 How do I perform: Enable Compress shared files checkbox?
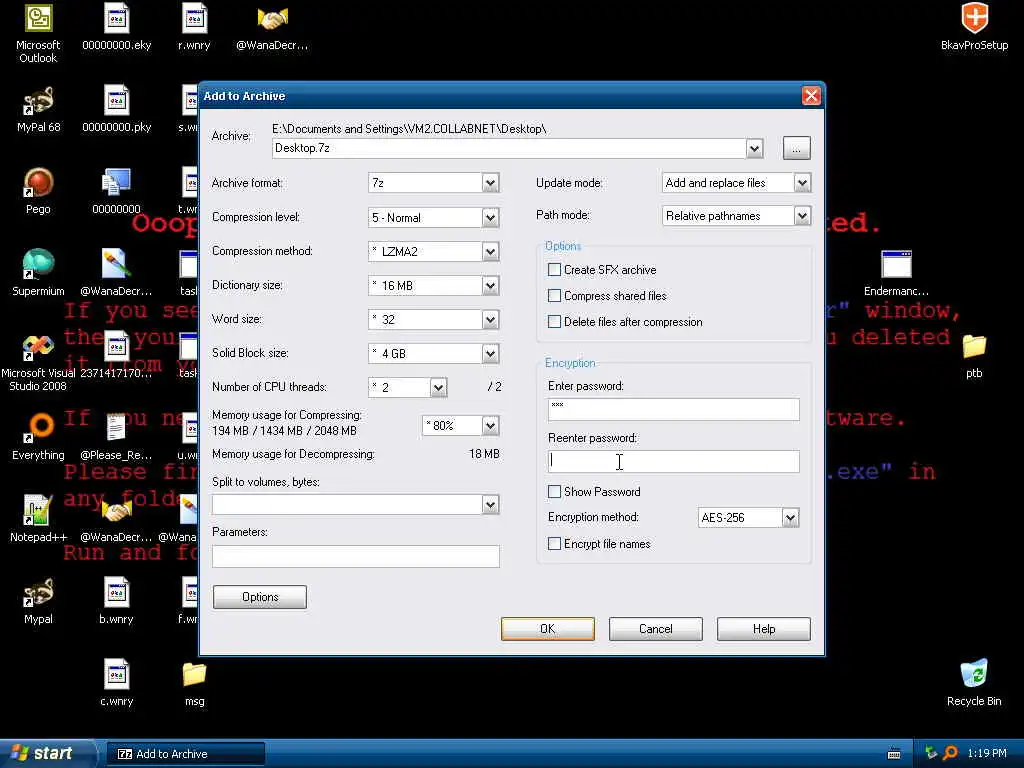click(x=554, y=296)
